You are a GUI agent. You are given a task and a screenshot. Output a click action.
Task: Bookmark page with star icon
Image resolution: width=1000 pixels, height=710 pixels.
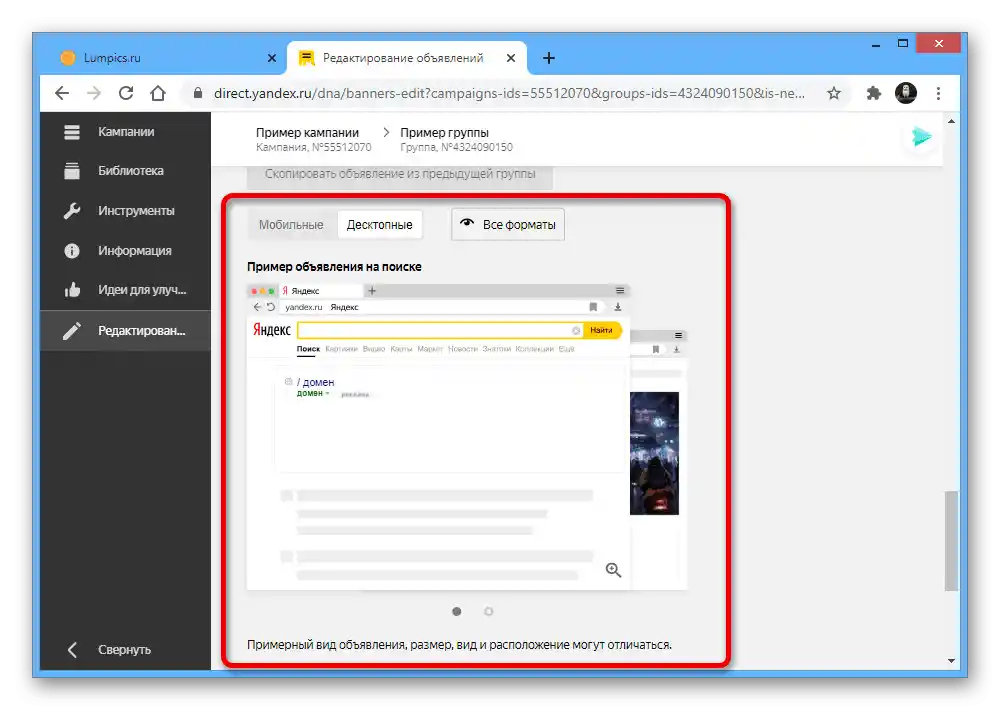pyautogui.click(x=834, y=93)
